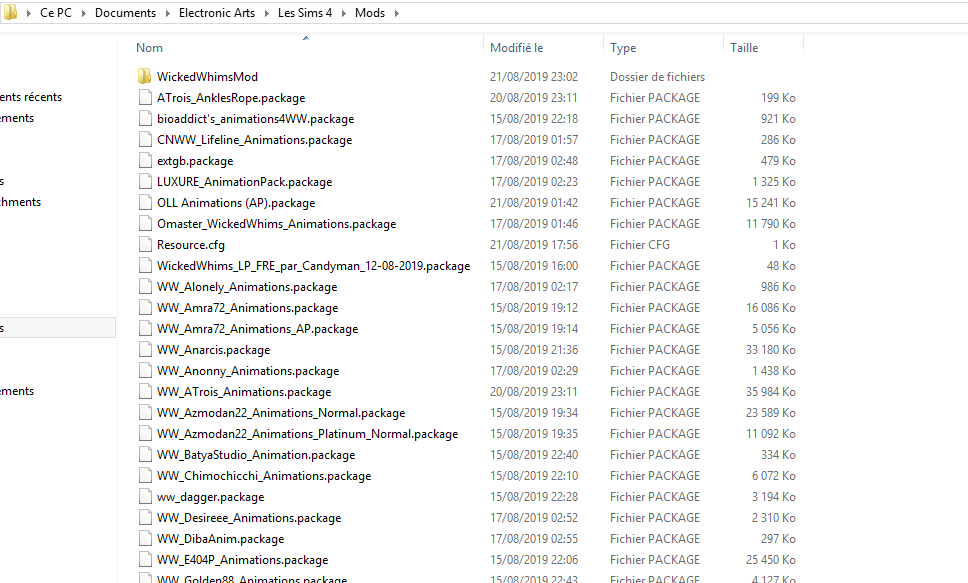Select WW_Azmodan22_Animations_Normal.package file
968x583 pixels.
click(x=281, y=413)
